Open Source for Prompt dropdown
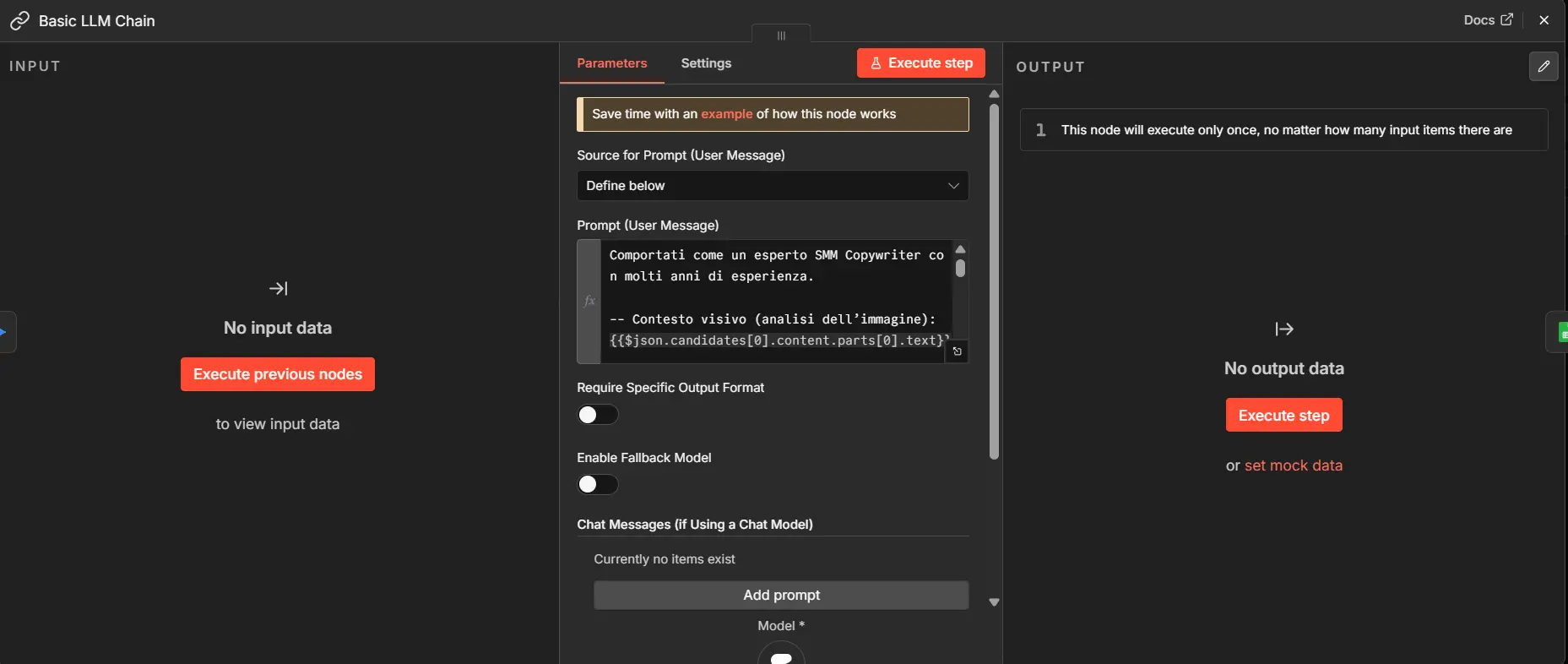The height and width of the screenshot is (664, 1568). pos(773,186)
